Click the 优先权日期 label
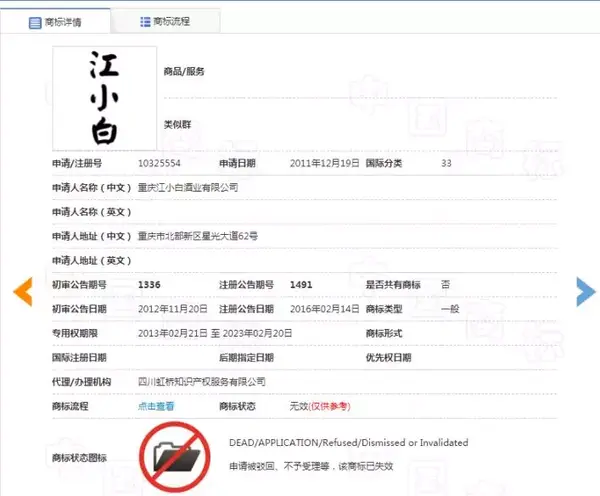600x496 pixels. coord(388,357)
